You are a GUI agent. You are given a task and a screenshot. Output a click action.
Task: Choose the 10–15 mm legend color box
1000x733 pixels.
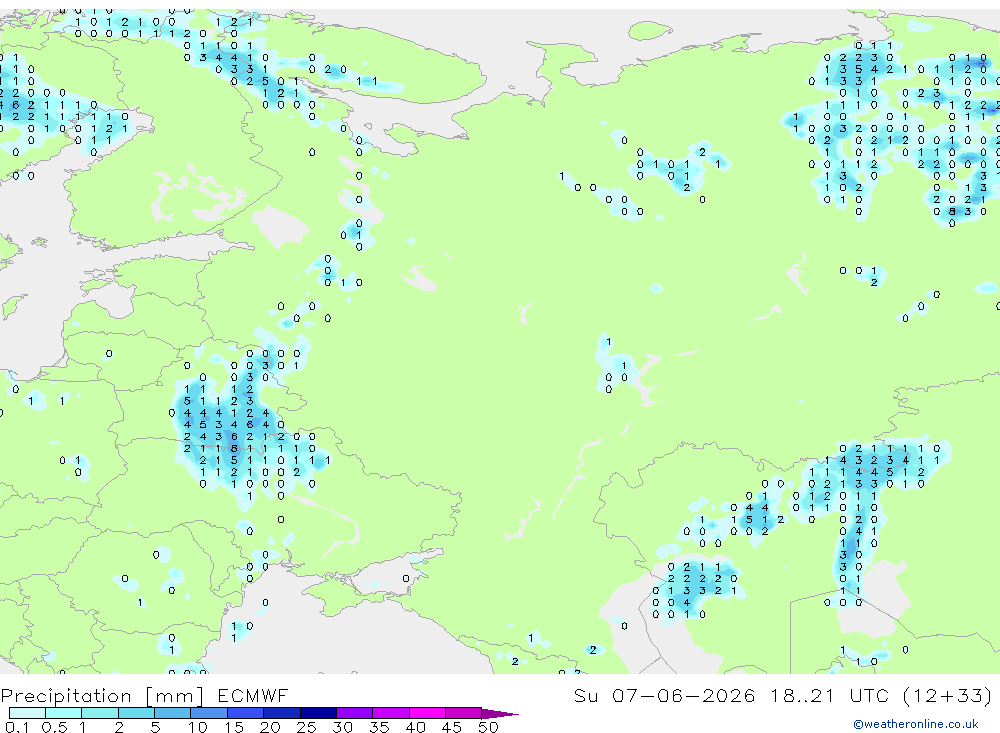click(x=209, y=713)
